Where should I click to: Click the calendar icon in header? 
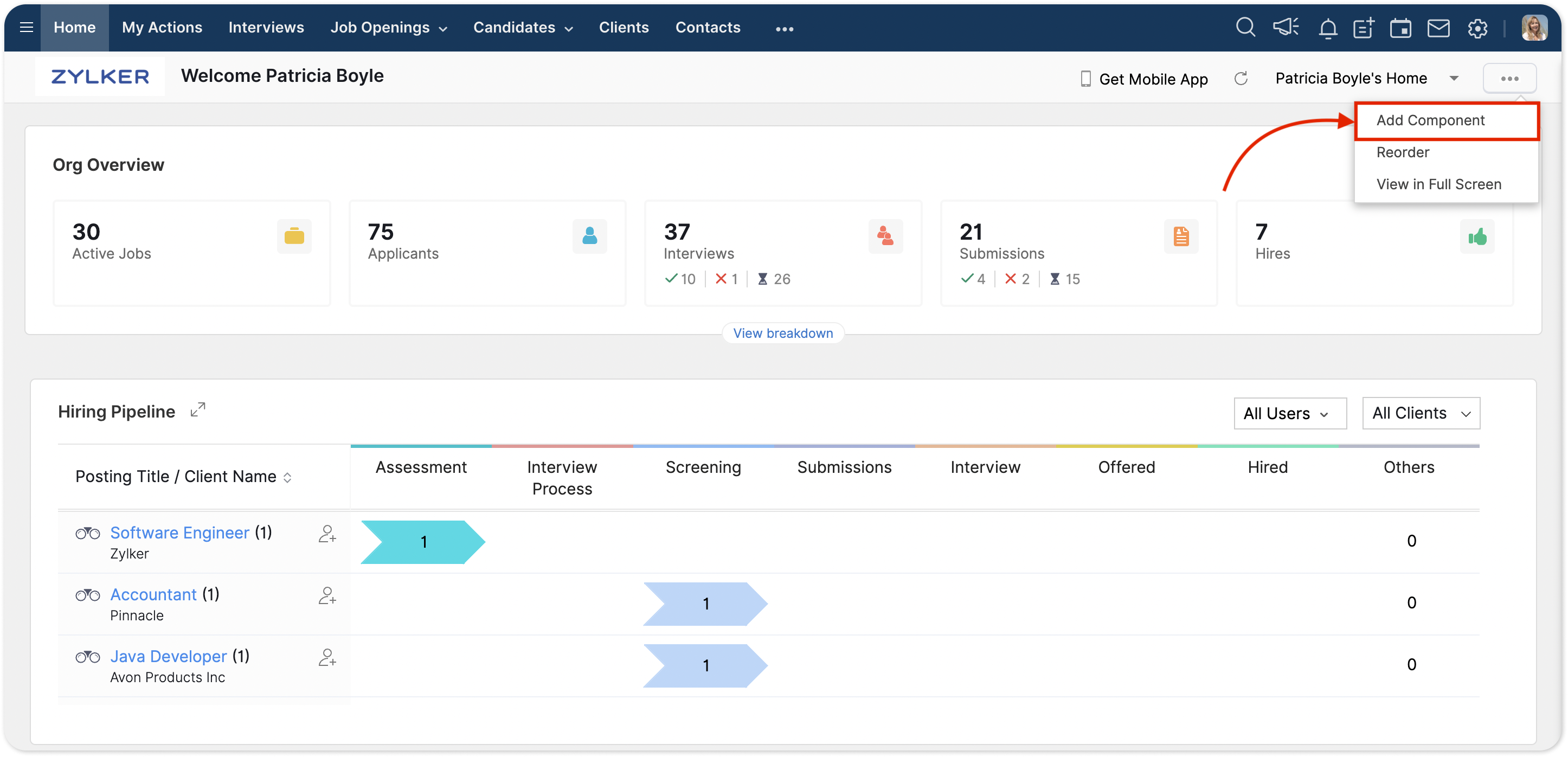[1400, 28]
